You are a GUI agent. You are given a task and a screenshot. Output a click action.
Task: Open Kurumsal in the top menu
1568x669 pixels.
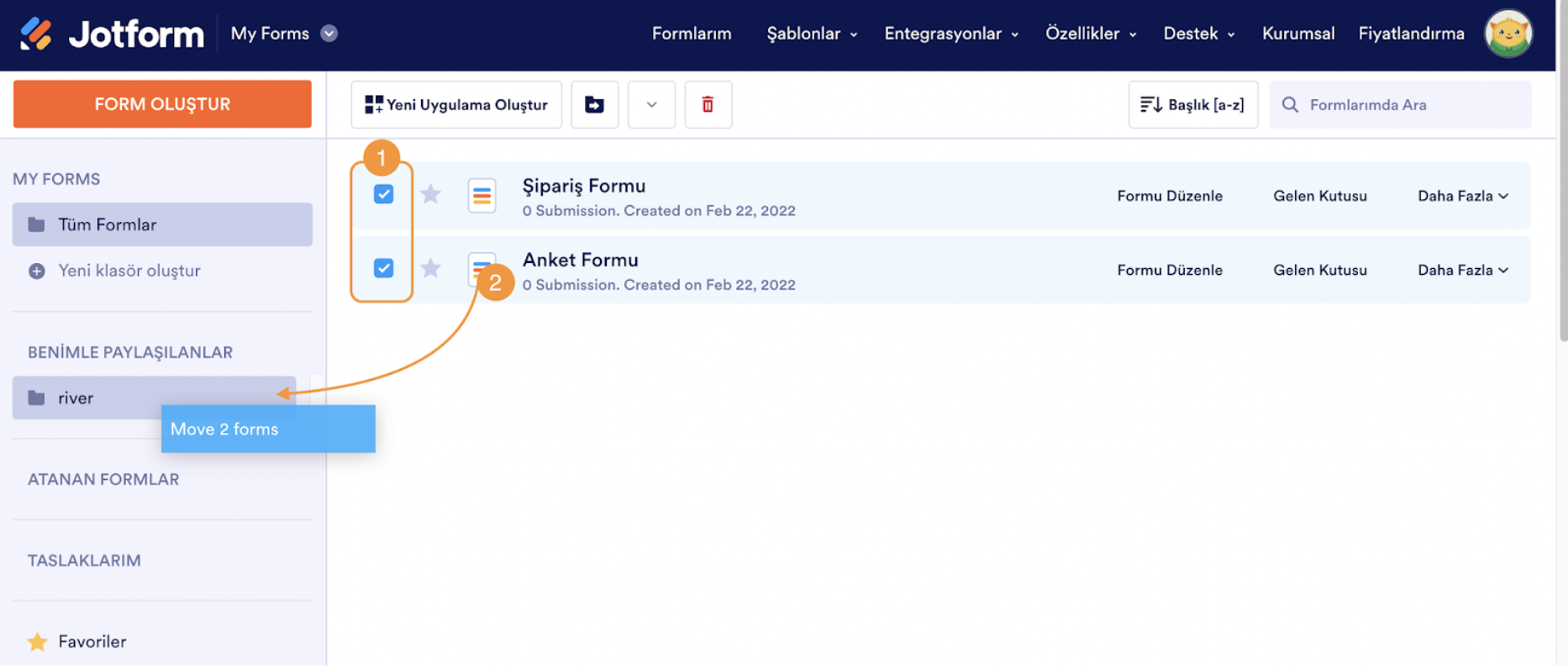1298,34
